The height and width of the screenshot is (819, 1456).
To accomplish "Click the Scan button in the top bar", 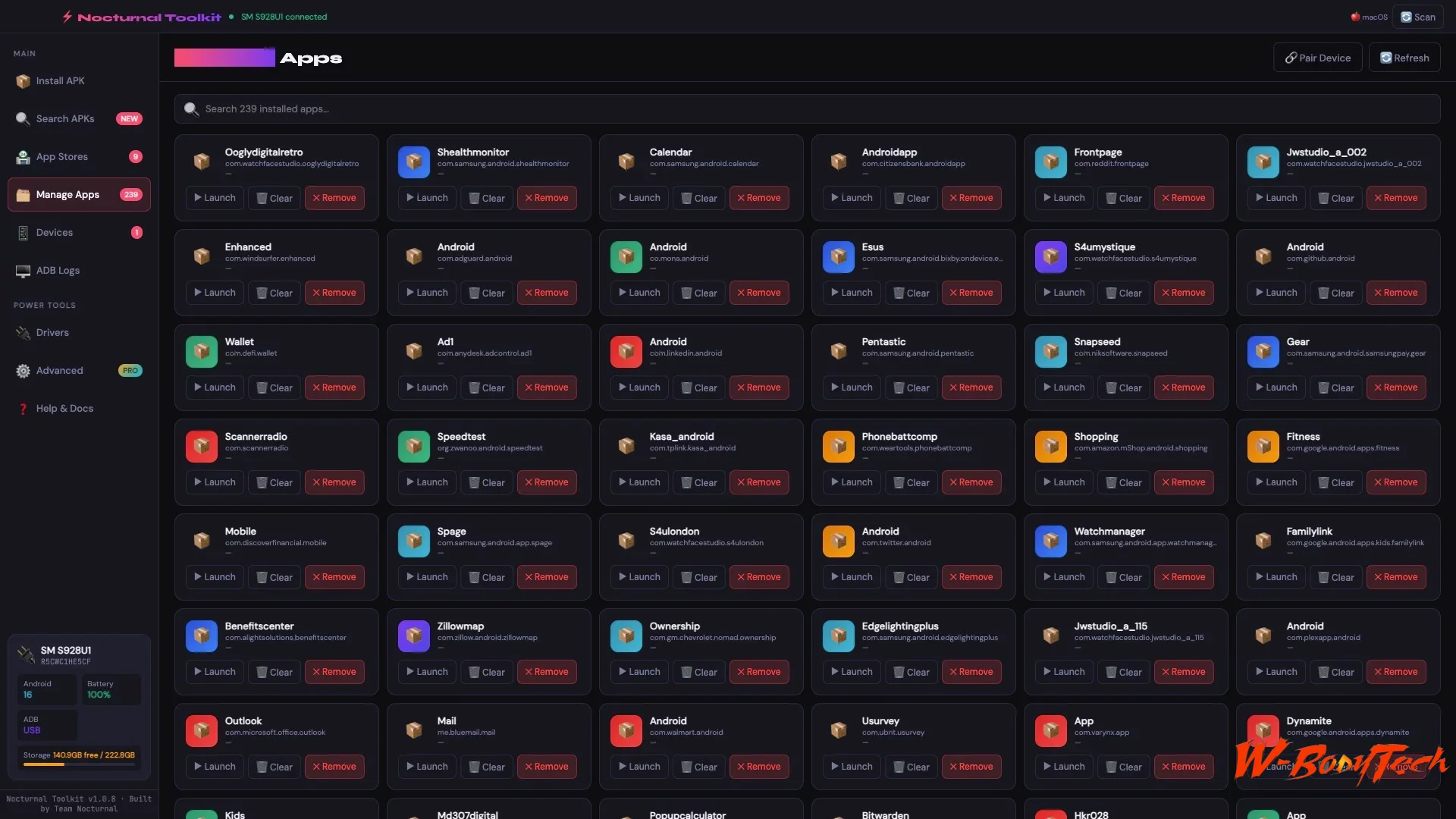I will coord(1417,17).
